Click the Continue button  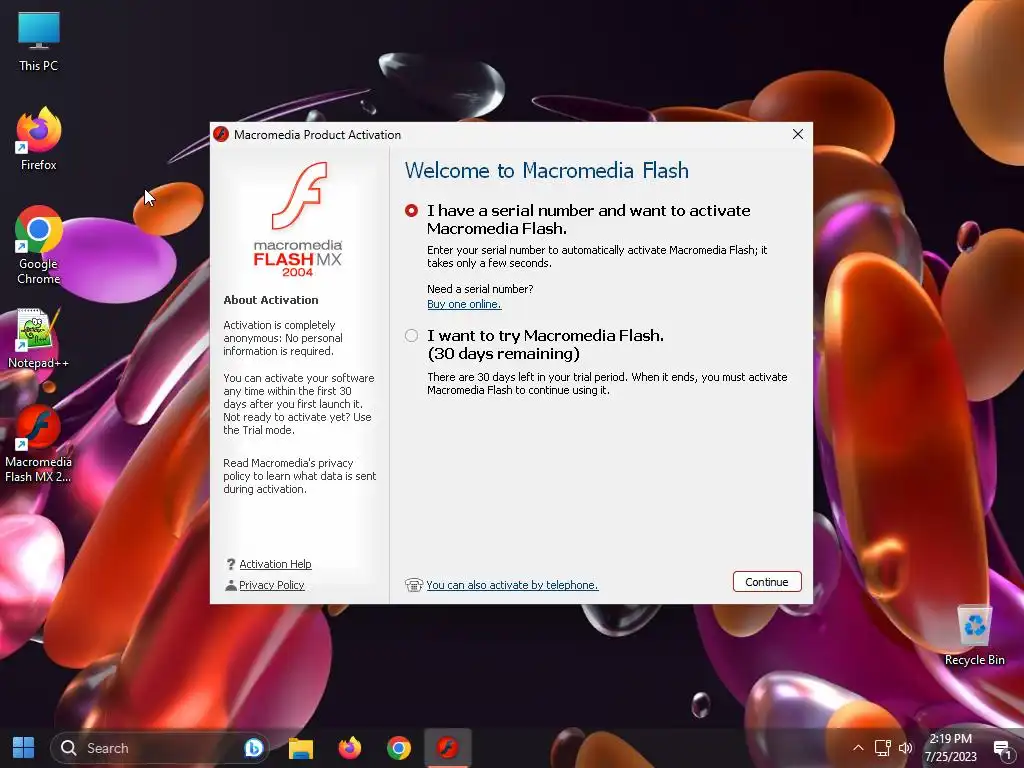[x=767, y=582]
